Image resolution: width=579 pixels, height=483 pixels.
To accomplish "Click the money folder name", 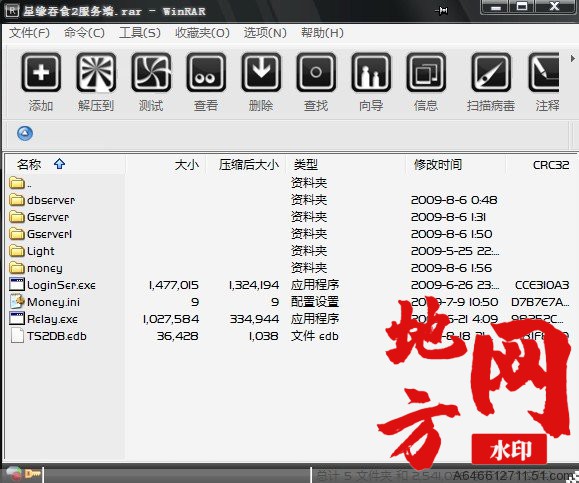I will click(45, 268).
